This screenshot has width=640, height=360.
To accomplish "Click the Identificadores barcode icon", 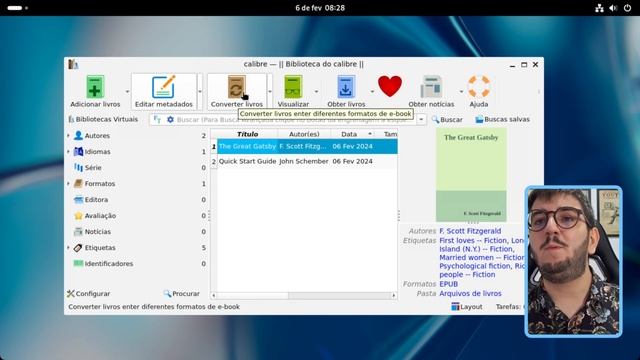I will (x=78, y=263).
